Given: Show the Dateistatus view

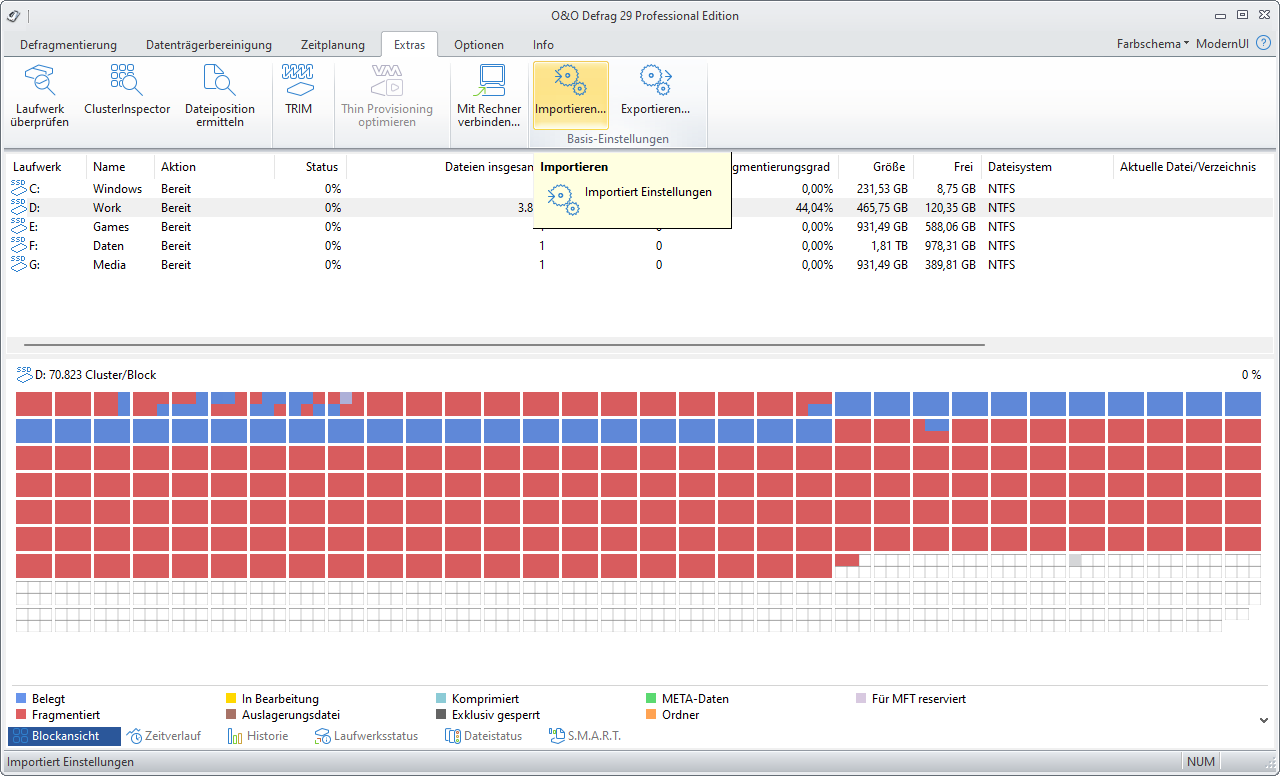Looking at the screenshot, I should pos(484,736).
